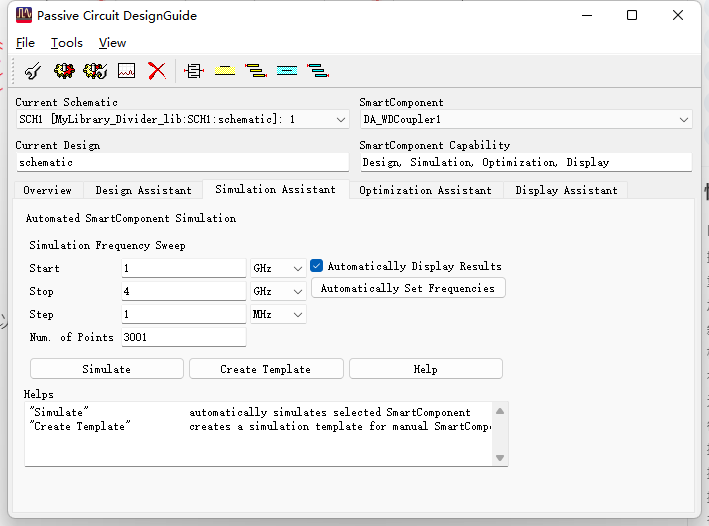The image size is (709, 526).
Task: Click the cyan stacked lines toolbar icon
Action: click(x=318, y=71)
